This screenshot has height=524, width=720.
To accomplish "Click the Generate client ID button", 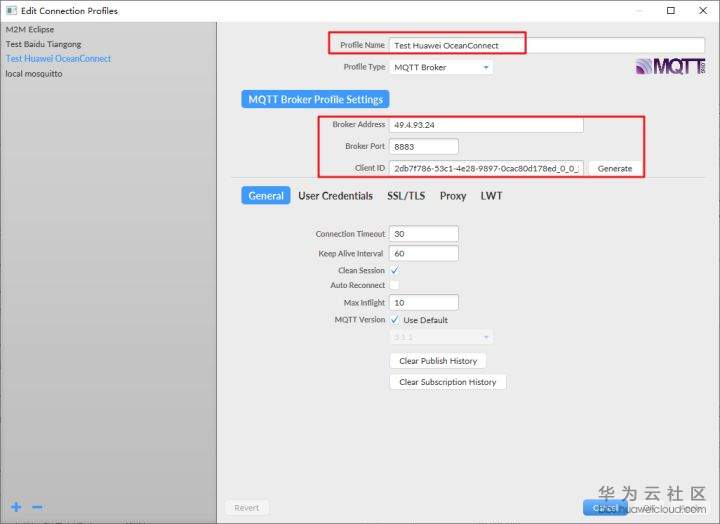I will 615,169.
